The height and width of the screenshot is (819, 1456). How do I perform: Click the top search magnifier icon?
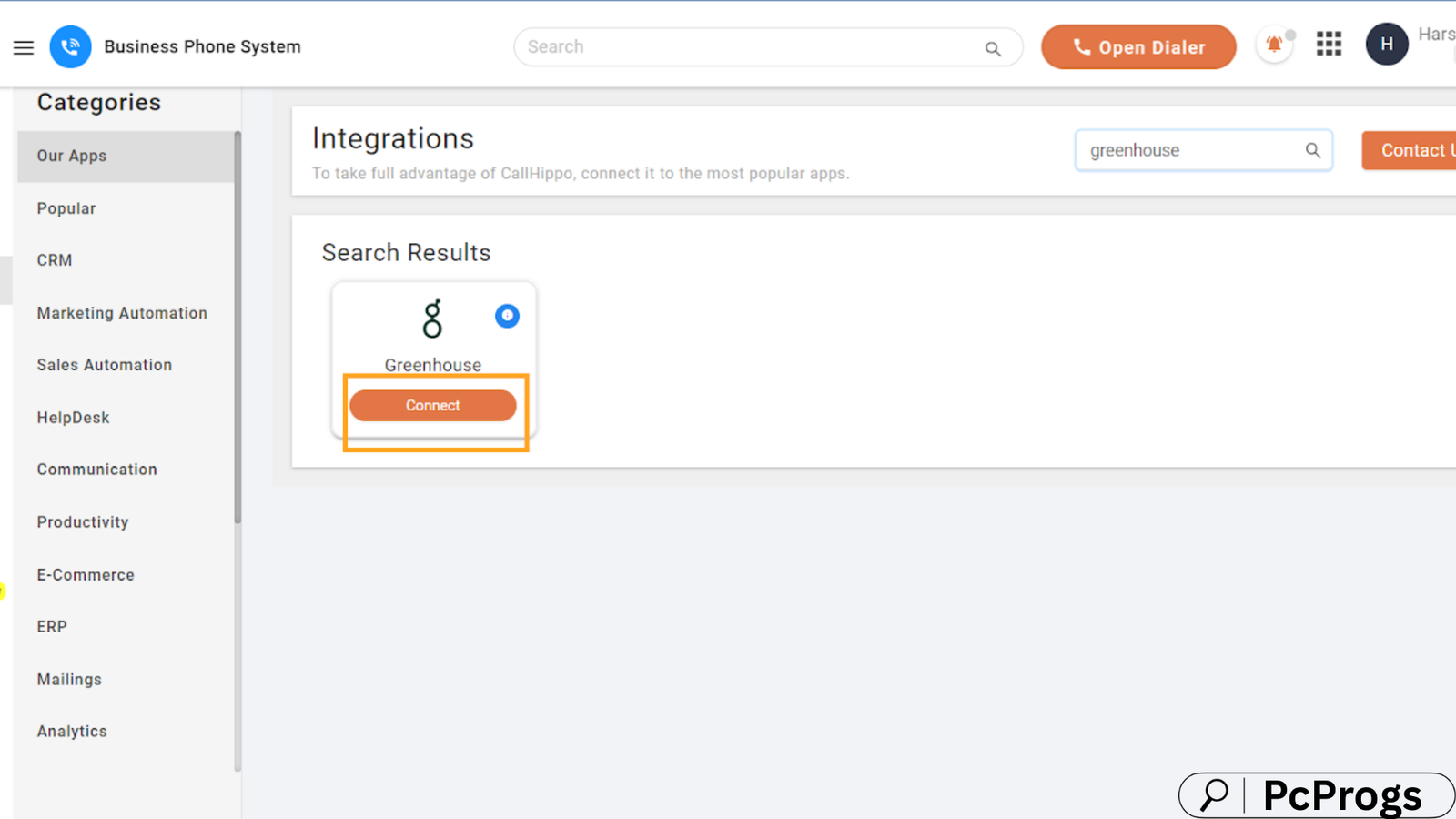tap(993, 49)
